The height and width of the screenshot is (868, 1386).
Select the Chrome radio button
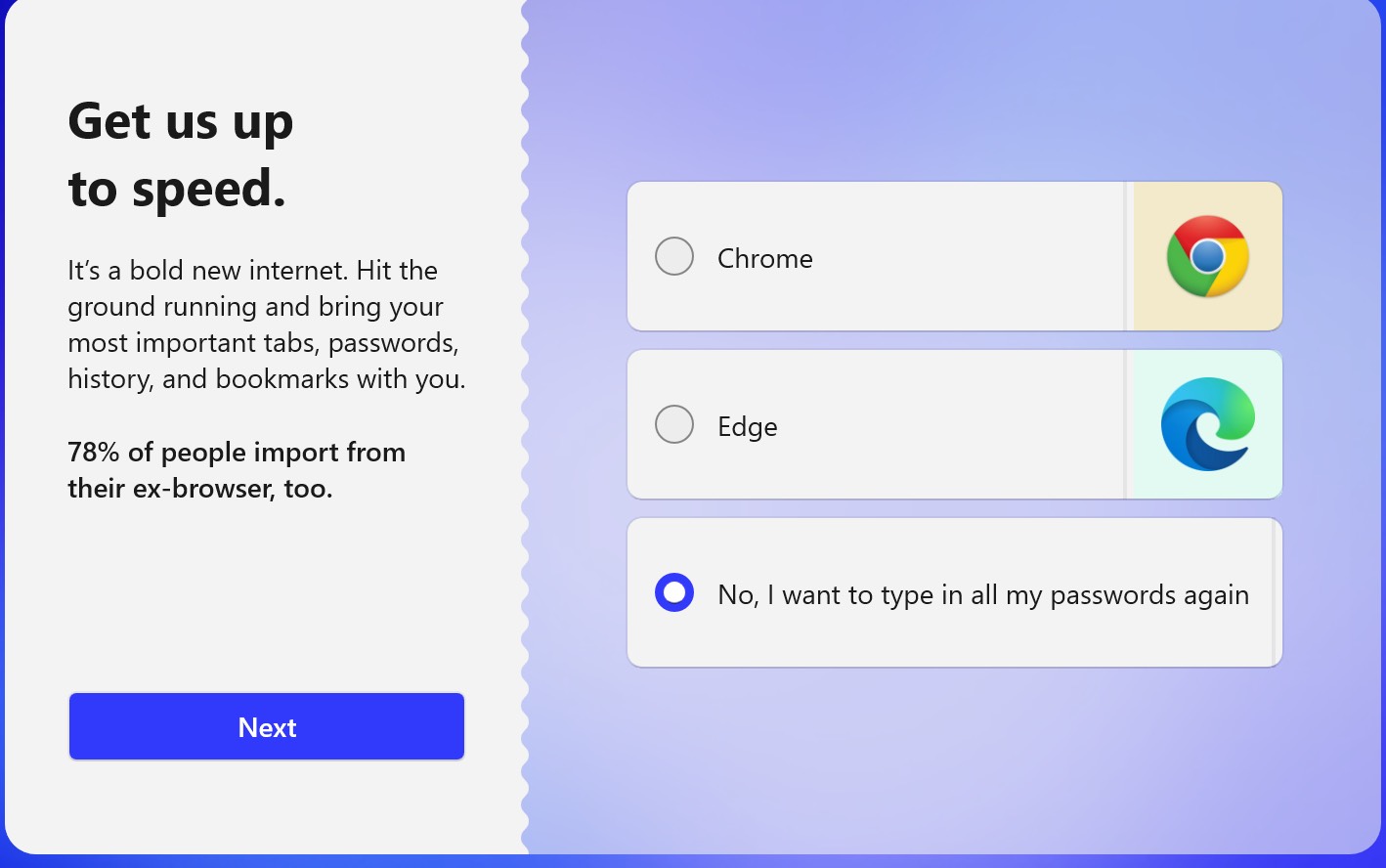point(674,256)
